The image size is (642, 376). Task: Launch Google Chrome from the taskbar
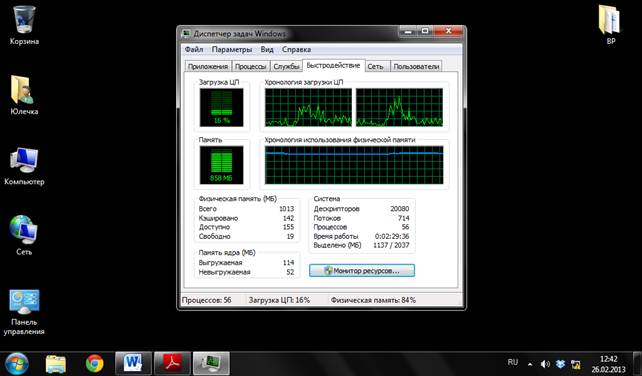click(95, 363)
